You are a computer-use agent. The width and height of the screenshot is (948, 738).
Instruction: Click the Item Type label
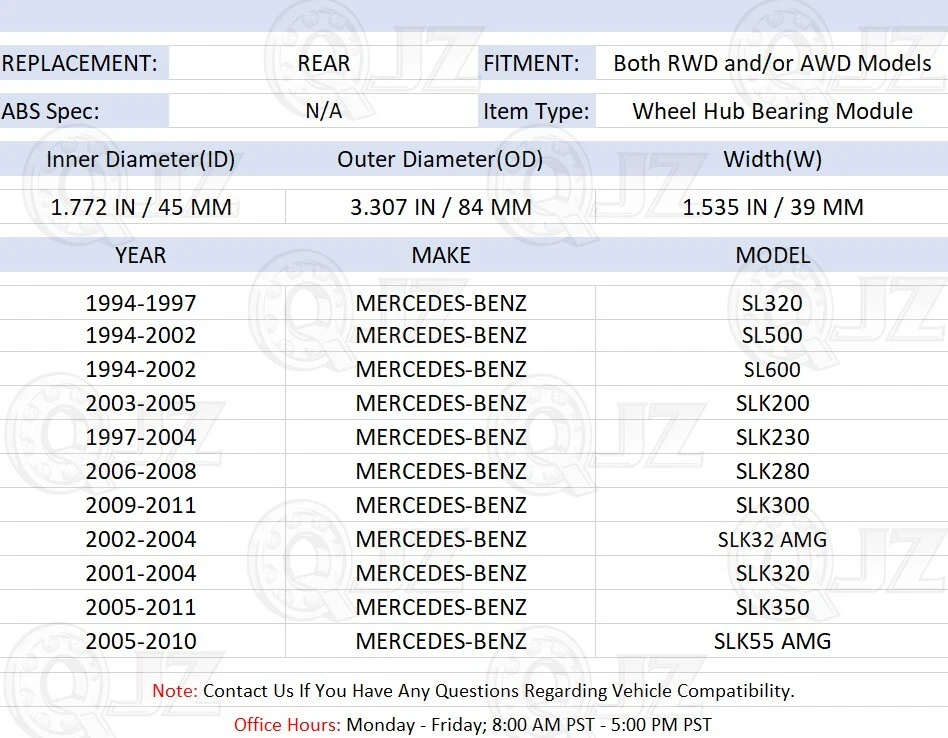click(536, 111)
